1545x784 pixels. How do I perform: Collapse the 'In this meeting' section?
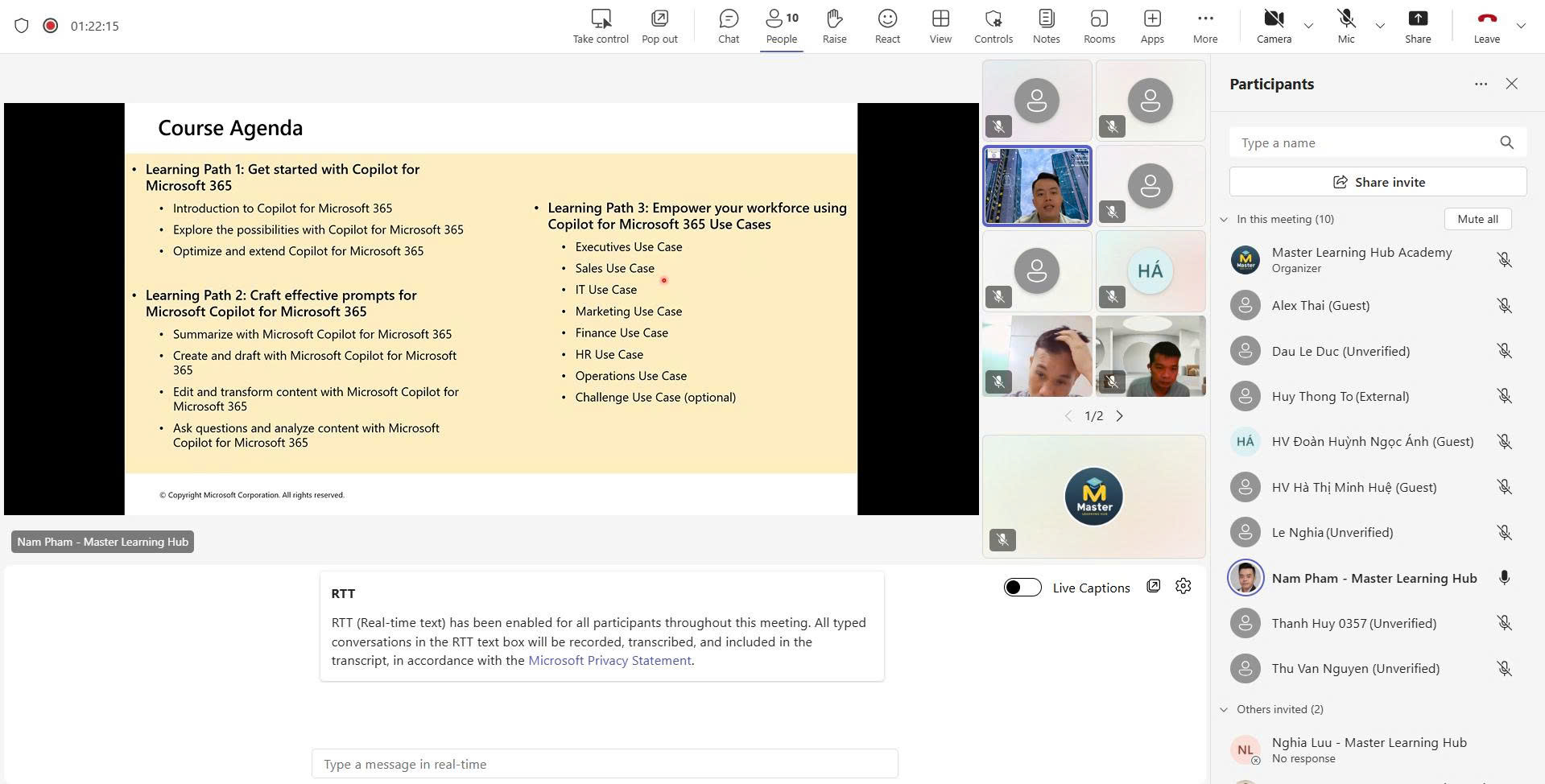pyautogui.click(x=1224, y=219)
